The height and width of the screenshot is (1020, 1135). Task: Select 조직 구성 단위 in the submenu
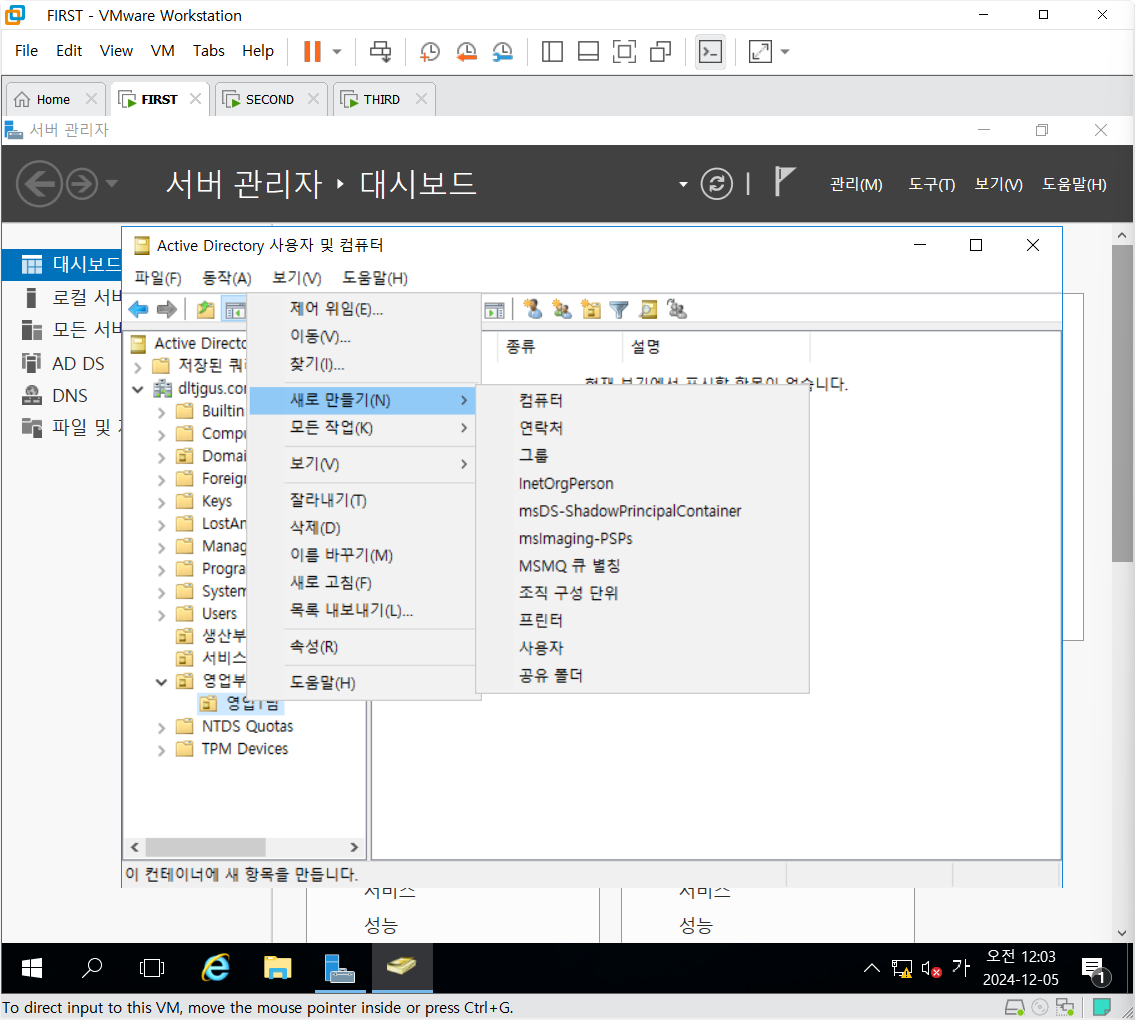(x=642, y=593)
